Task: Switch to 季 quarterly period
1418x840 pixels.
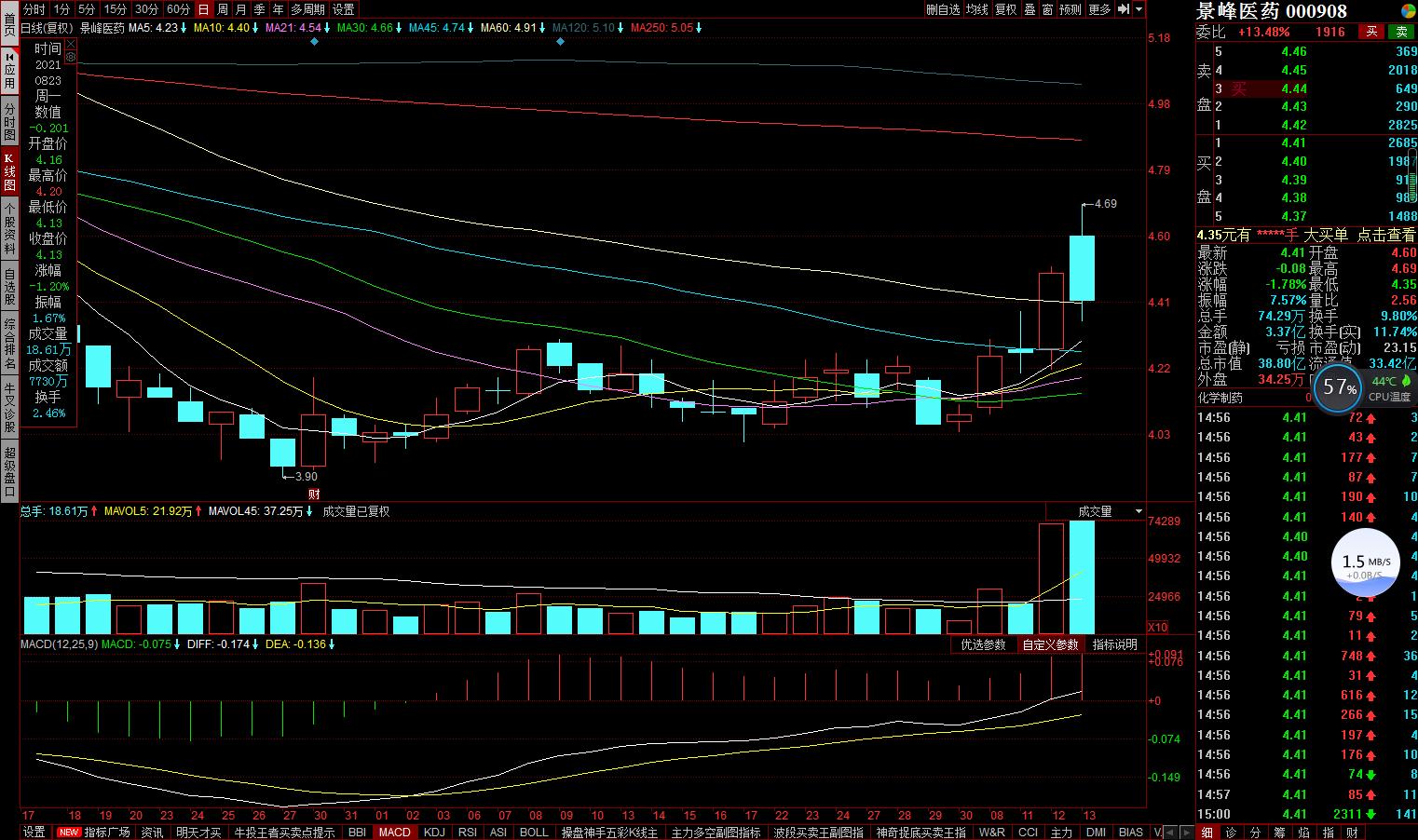Action: (x=260, y=9)
